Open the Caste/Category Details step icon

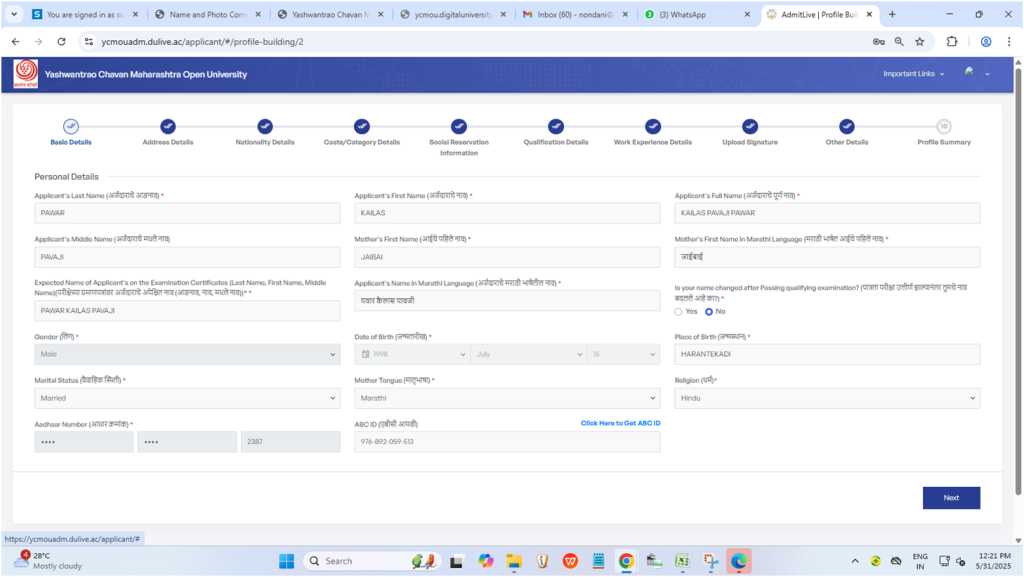pyautogui.click(x=362, y=126)
